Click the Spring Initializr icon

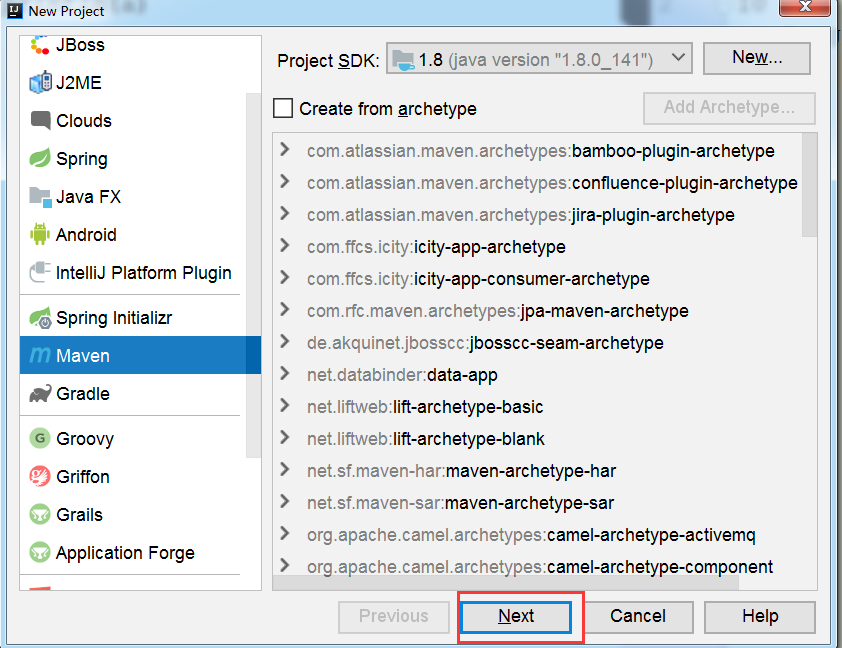40,317
